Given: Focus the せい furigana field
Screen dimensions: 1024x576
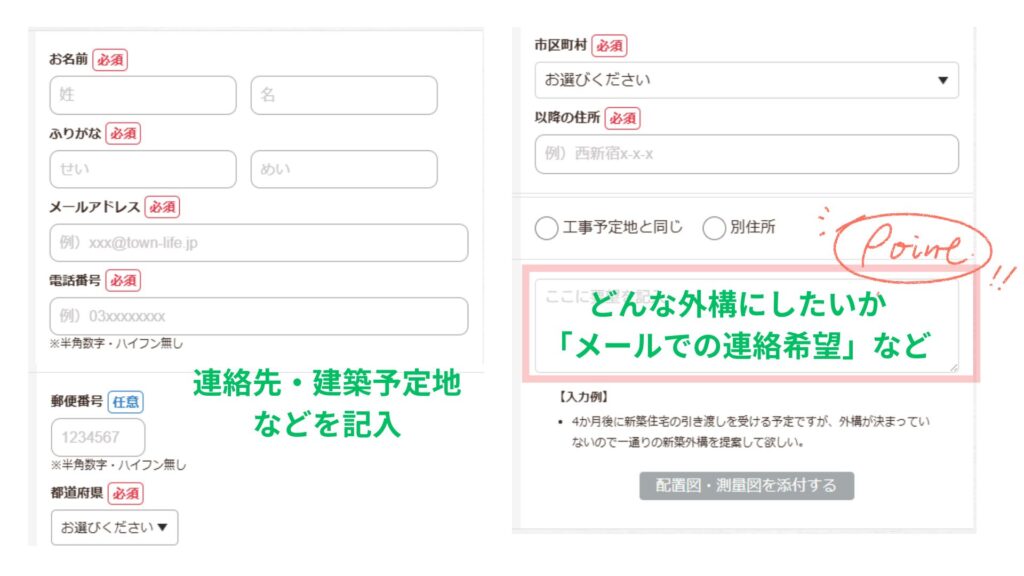Looking at the screenshot, I should [x=143, y=169].
